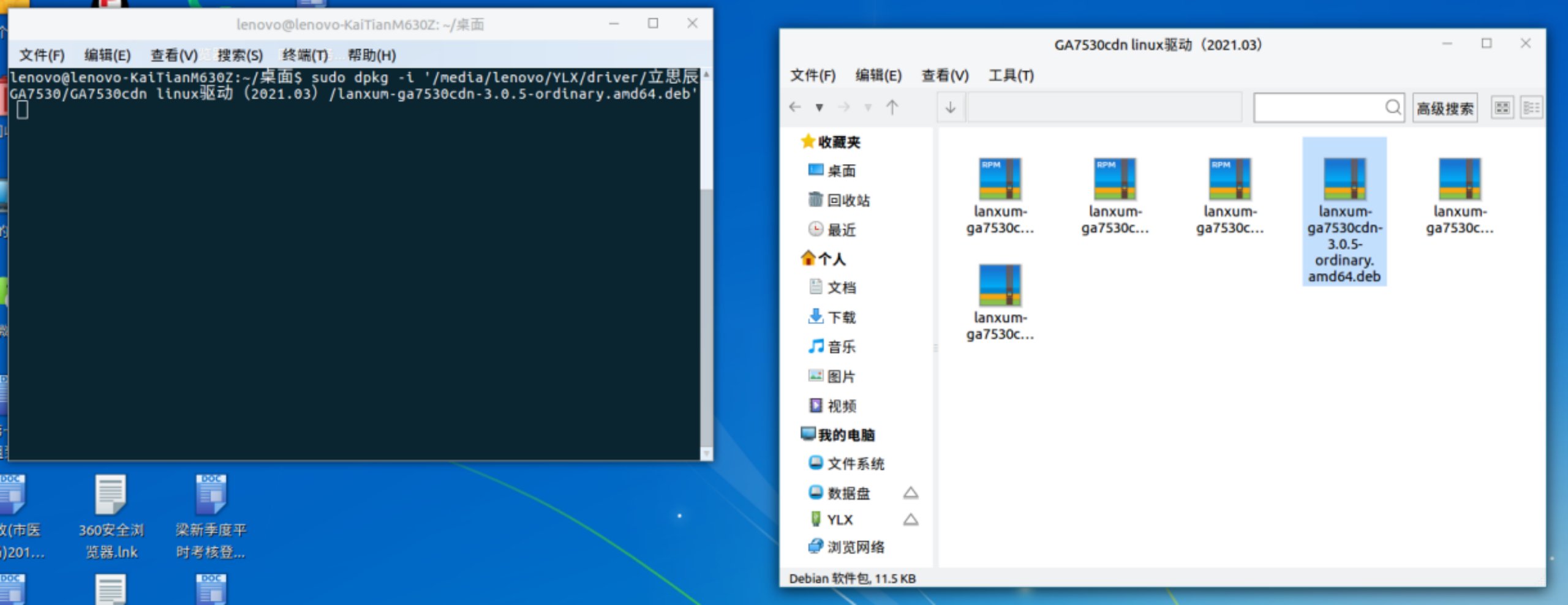Open 最近 recent files in sidebar
1568x605 pixels.
click(x=832, y=230)
